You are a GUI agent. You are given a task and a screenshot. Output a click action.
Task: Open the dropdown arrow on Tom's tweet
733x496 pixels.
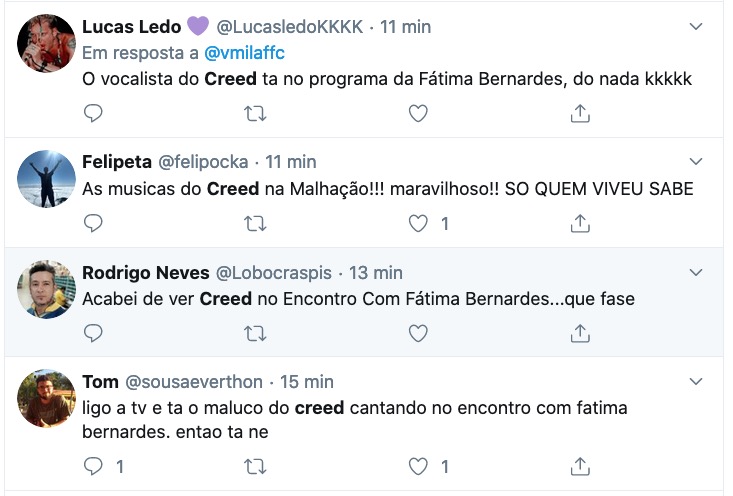coord(697,381)
